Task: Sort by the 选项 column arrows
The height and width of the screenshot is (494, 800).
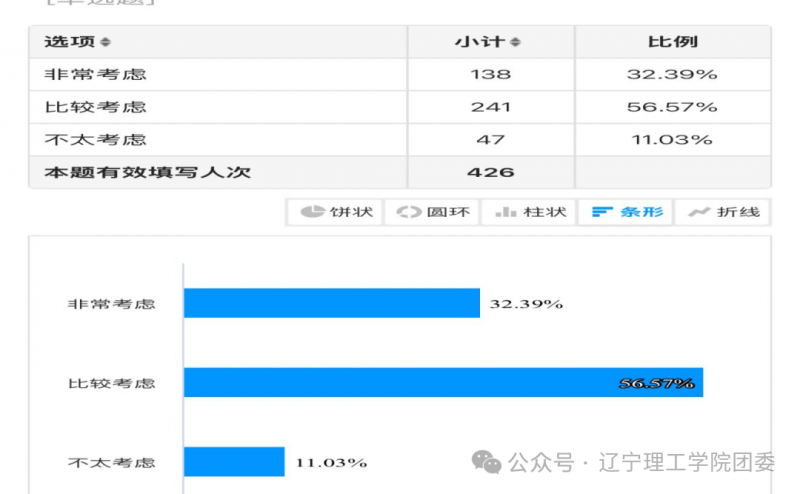Action: click(x=106, y=42)
